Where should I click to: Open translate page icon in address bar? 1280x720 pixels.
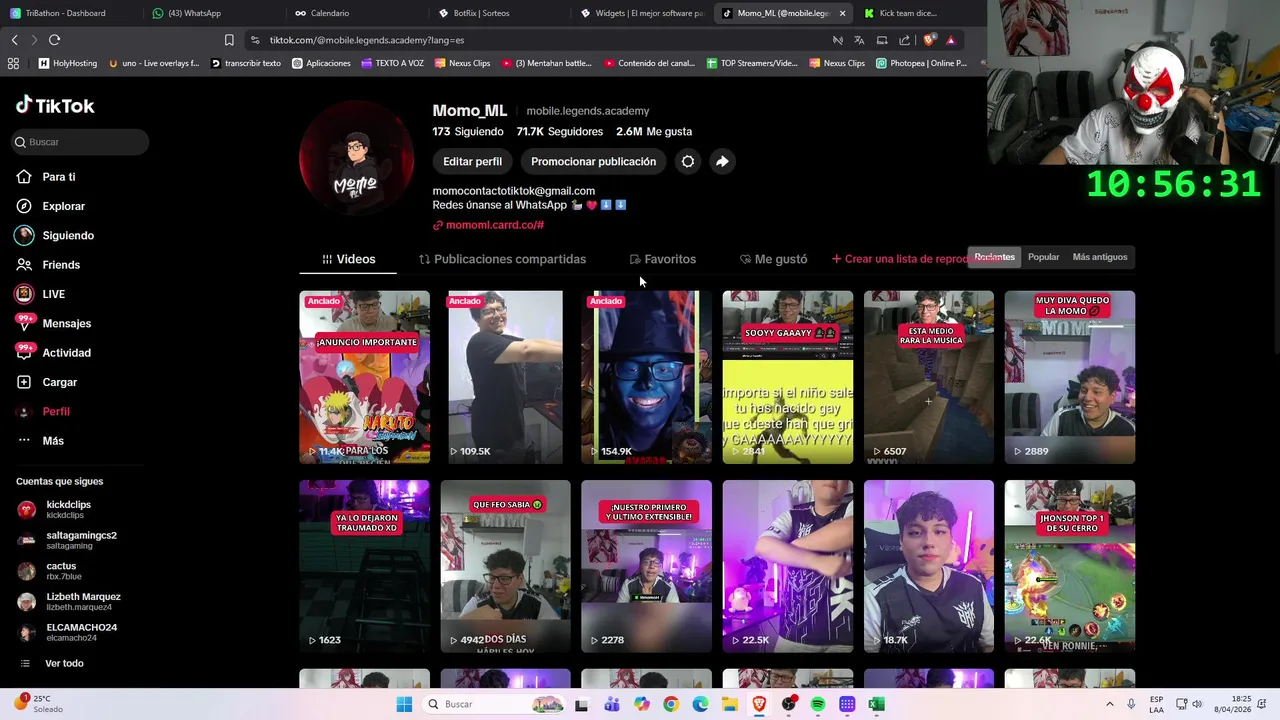pos(859,40)
